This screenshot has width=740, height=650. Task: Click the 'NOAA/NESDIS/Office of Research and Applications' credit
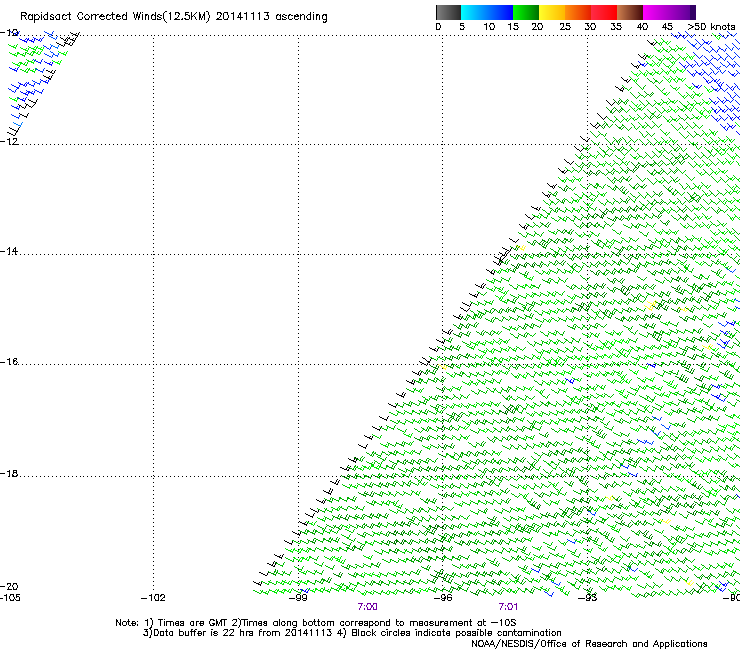tap(589, 644)
